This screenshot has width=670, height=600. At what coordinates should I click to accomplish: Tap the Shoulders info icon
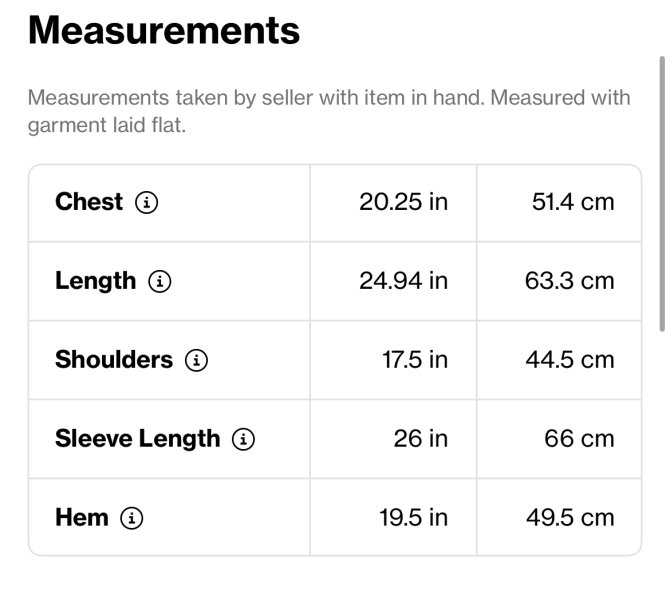(x=197, y=360)
